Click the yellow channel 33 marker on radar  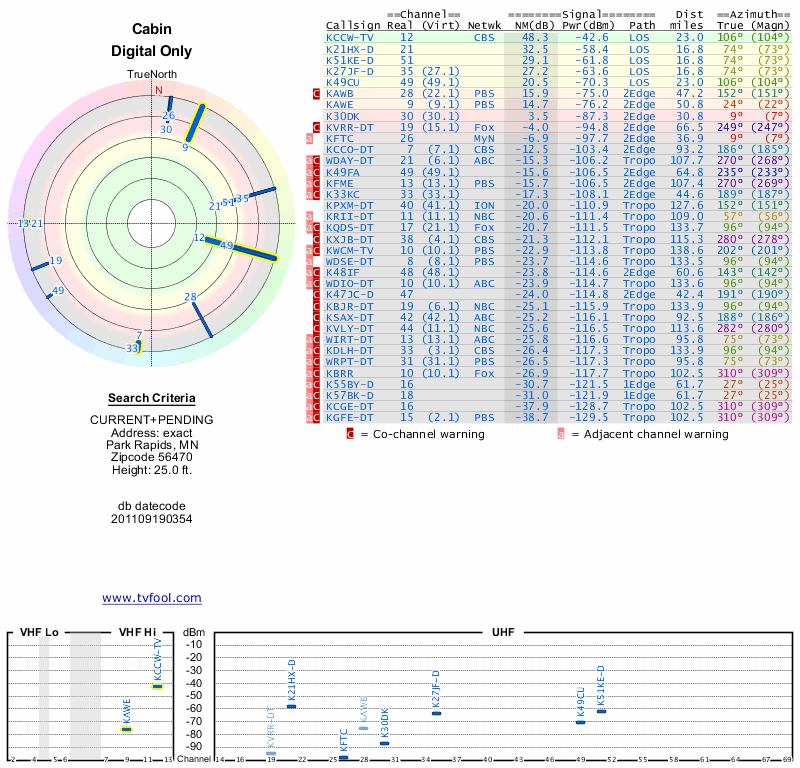tap(139, 346)
